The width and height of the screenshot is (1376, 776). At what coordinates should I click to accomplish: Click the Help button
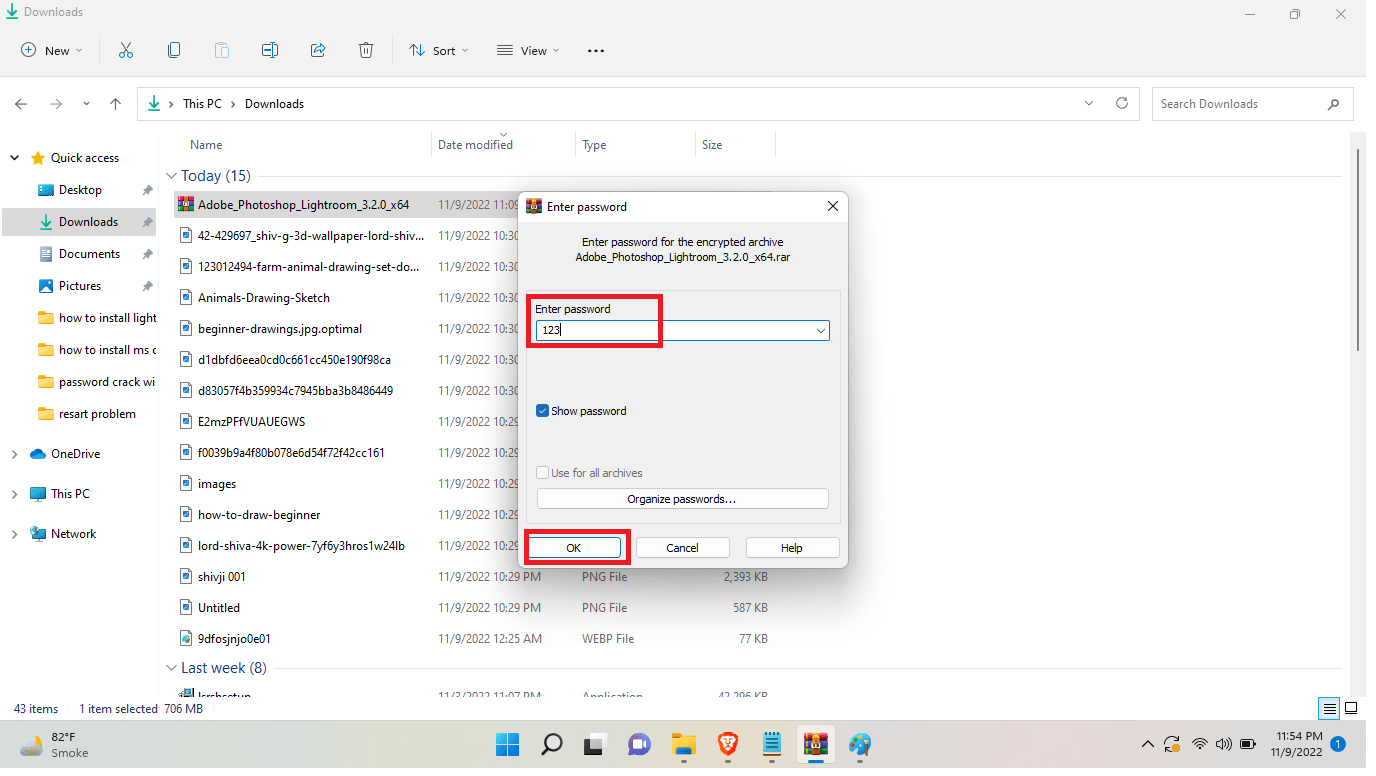coord(792,548)
